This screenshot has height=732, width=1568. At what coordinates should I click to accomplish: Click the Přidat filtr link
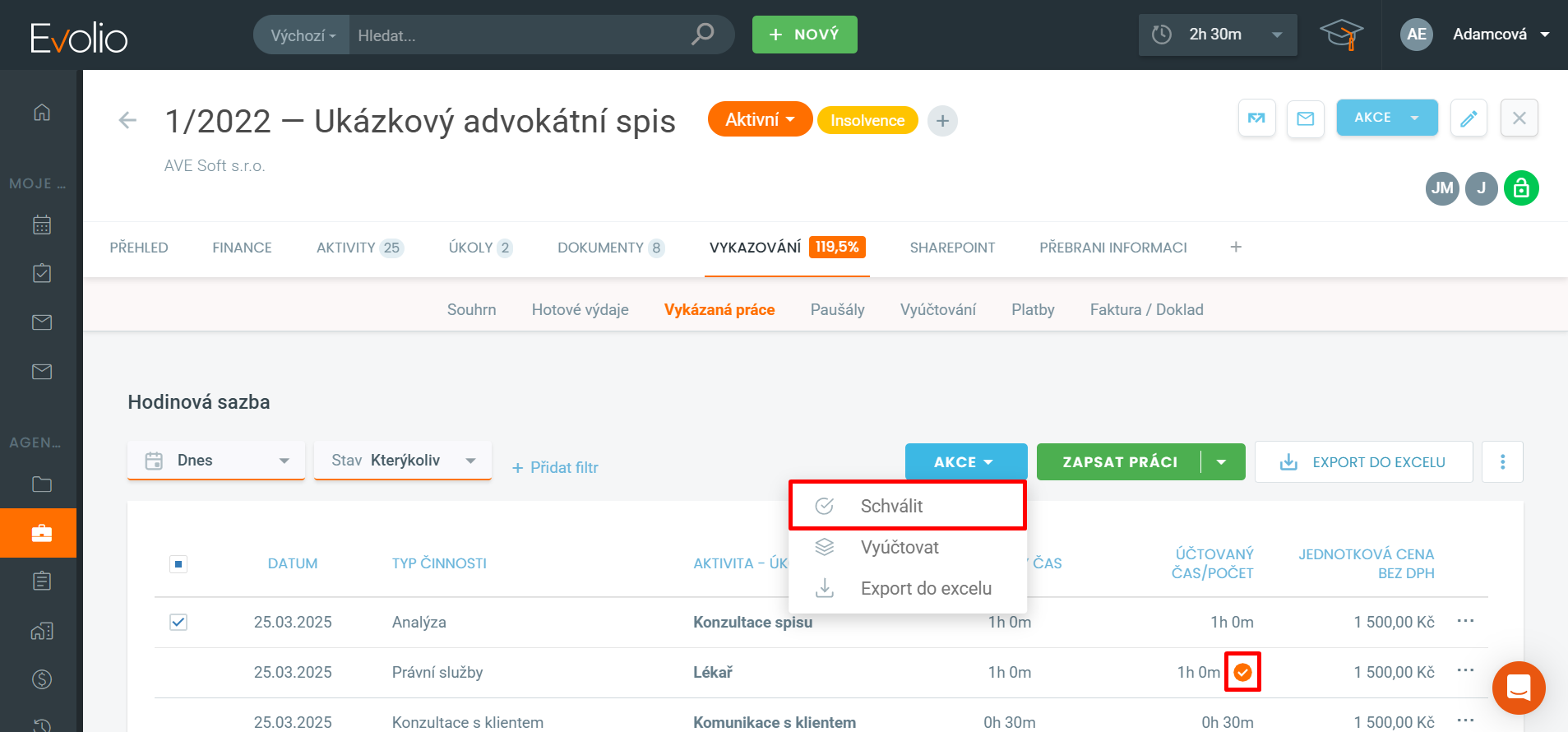coord(555,468)
